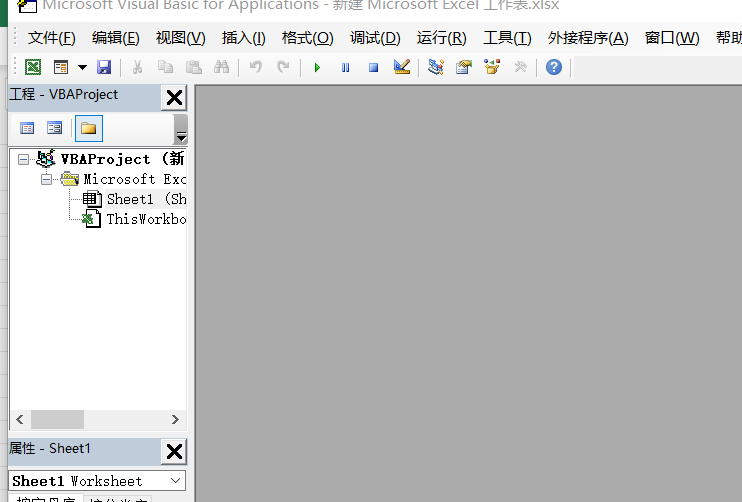Open the Object Browser icon
The width and height of the screenshot is (742, 502).
(x=492, y=67)
